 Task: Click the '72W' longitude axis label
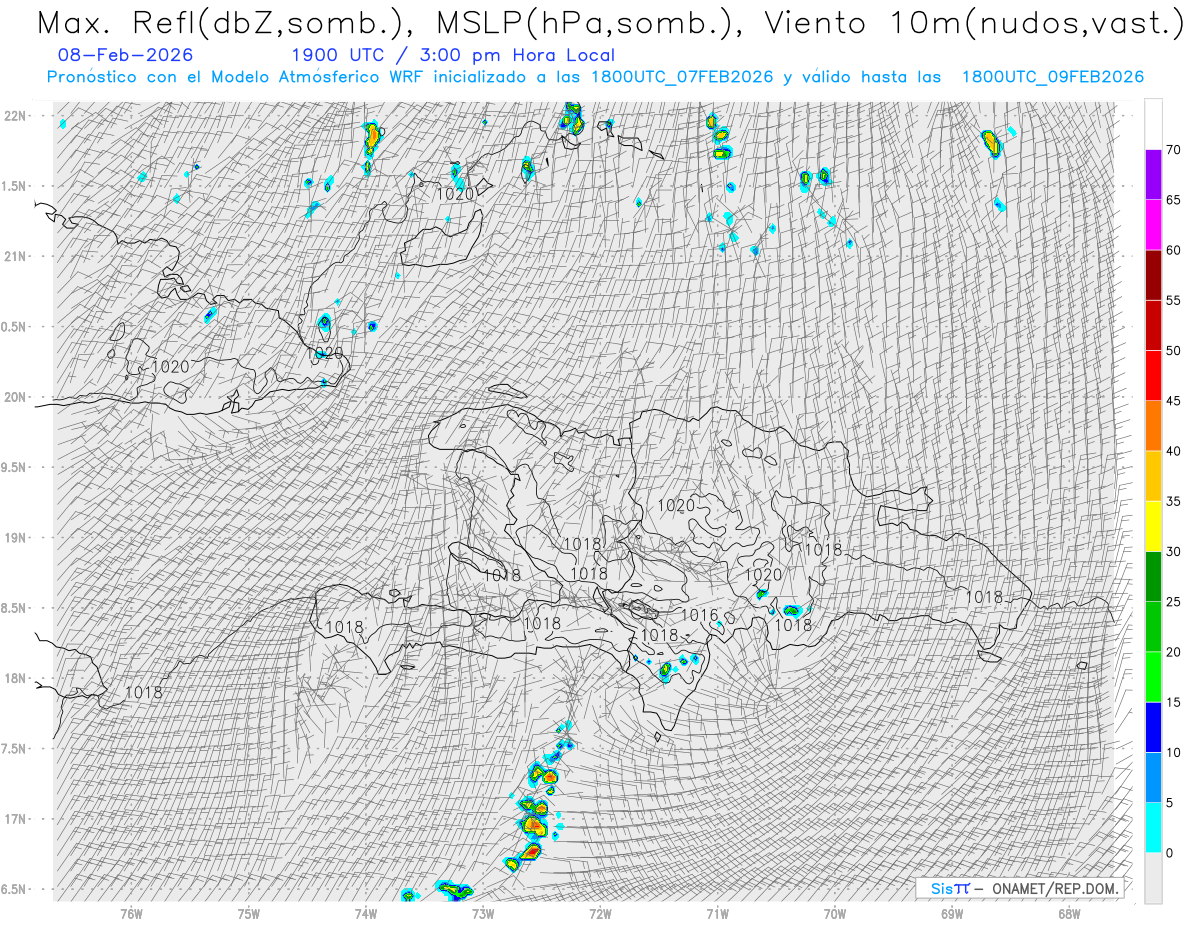click(x=600, y=914)
